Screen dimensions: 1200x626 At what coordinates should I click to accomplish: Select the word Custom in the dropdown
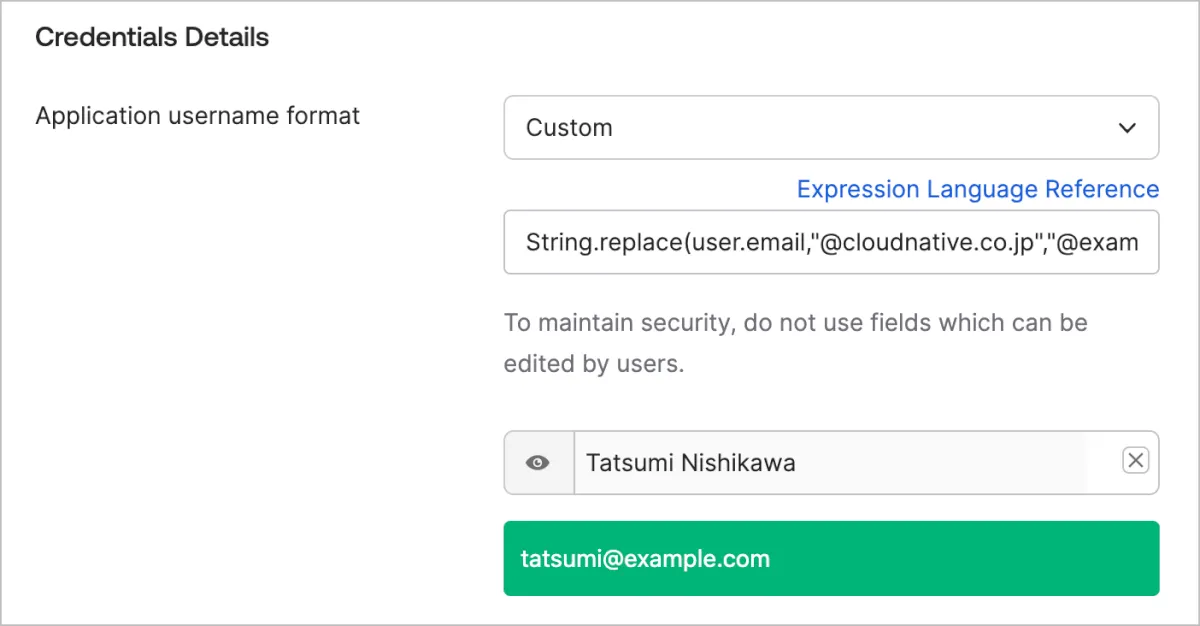tap(569, 128)
